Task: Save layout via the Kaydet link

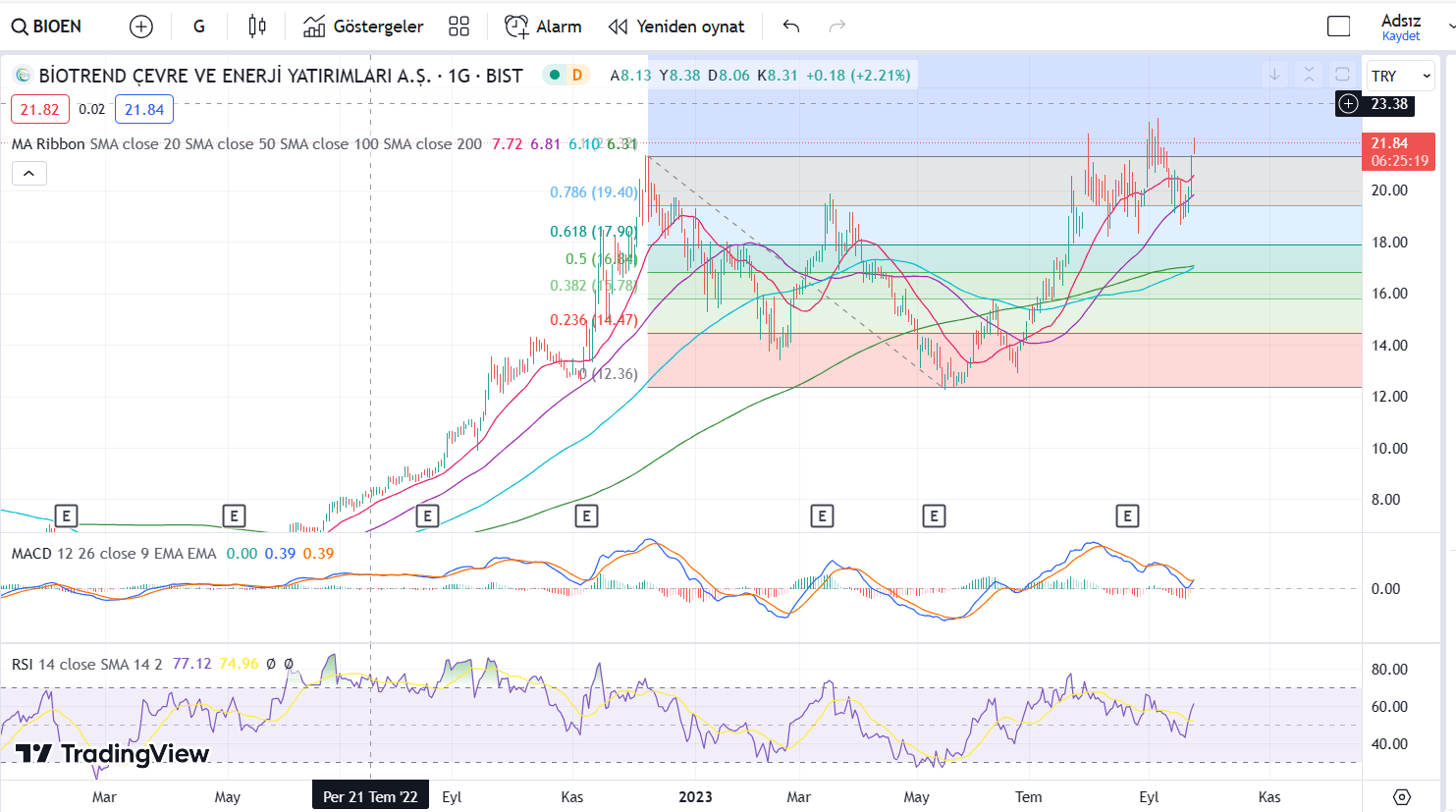Action: pos(1401,36)
